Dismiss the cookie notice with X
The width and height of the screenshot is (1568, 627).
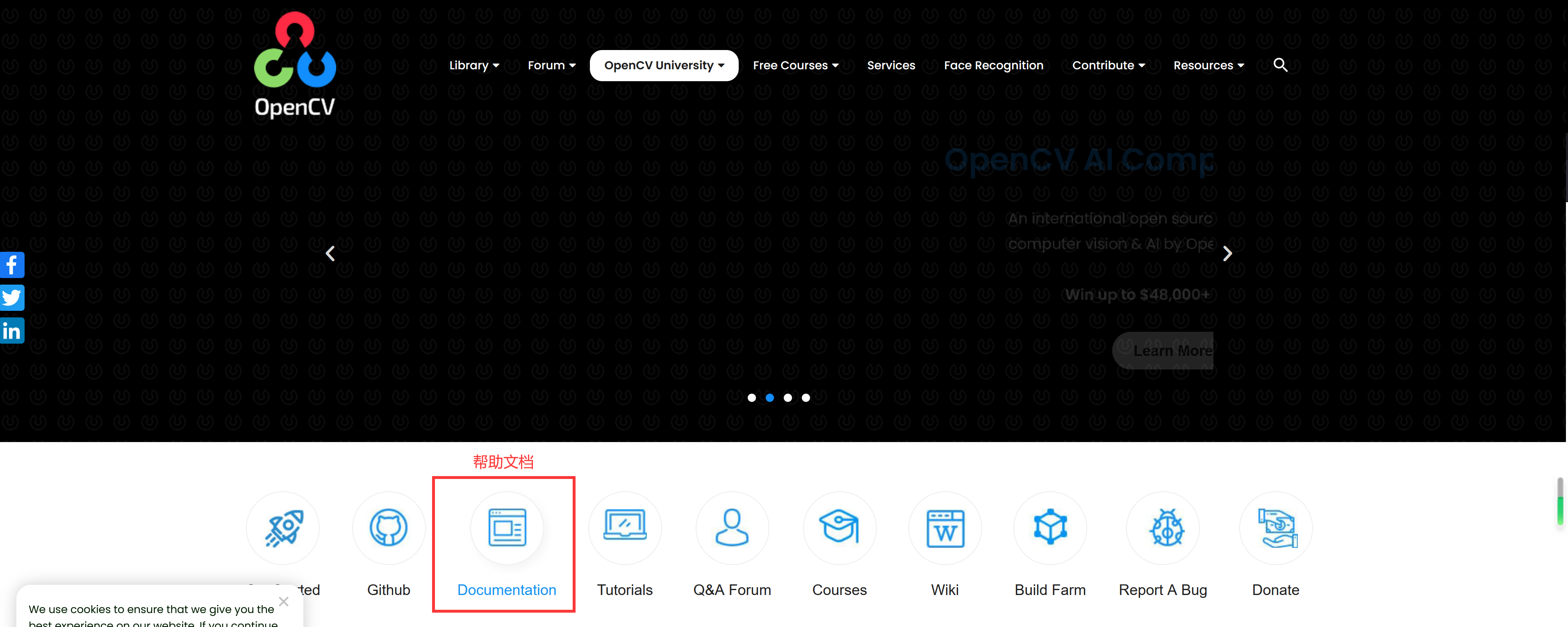point(284,602)
